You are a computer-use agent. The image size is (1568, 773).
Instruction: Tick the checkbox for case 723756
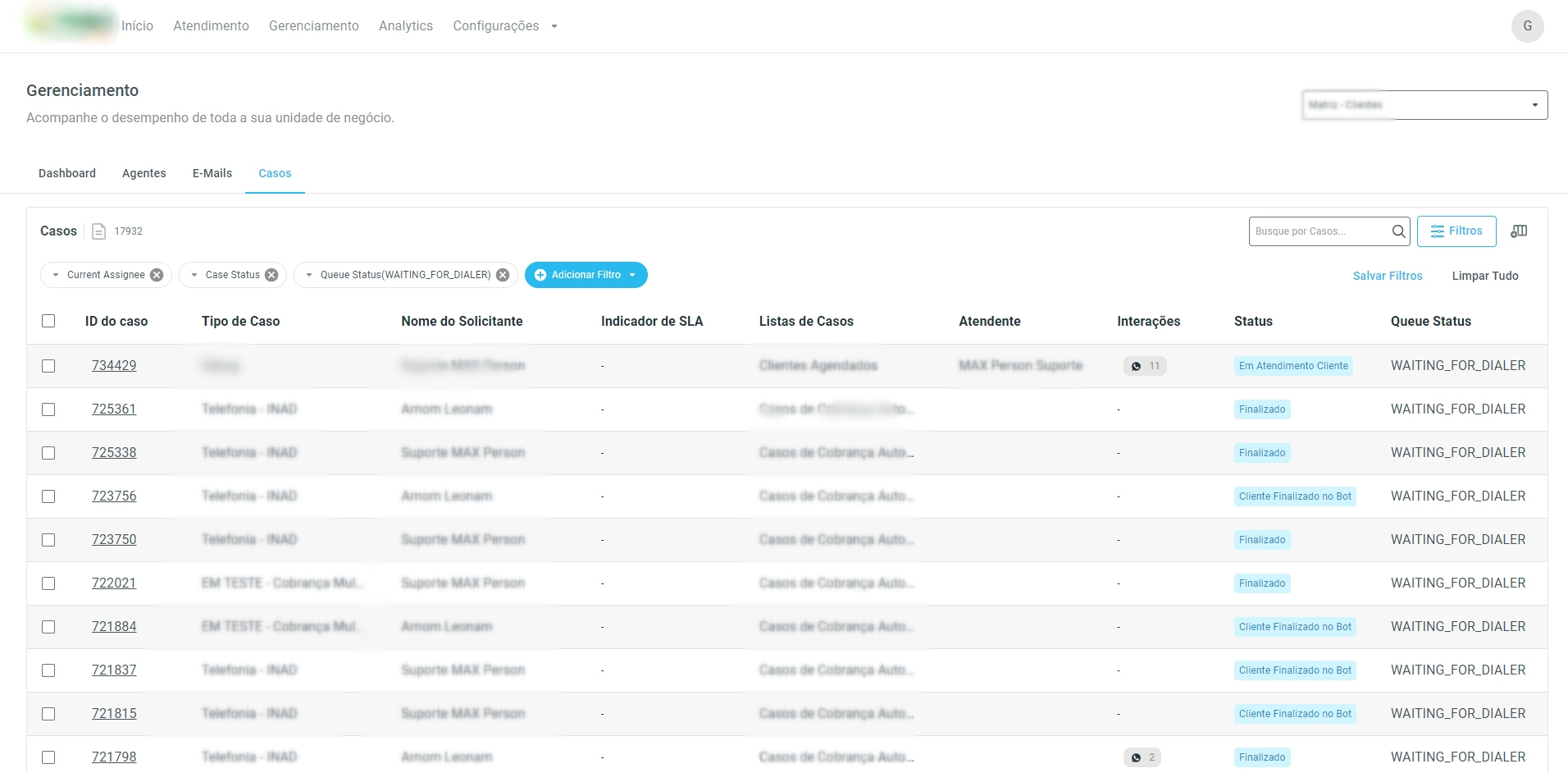48,496
